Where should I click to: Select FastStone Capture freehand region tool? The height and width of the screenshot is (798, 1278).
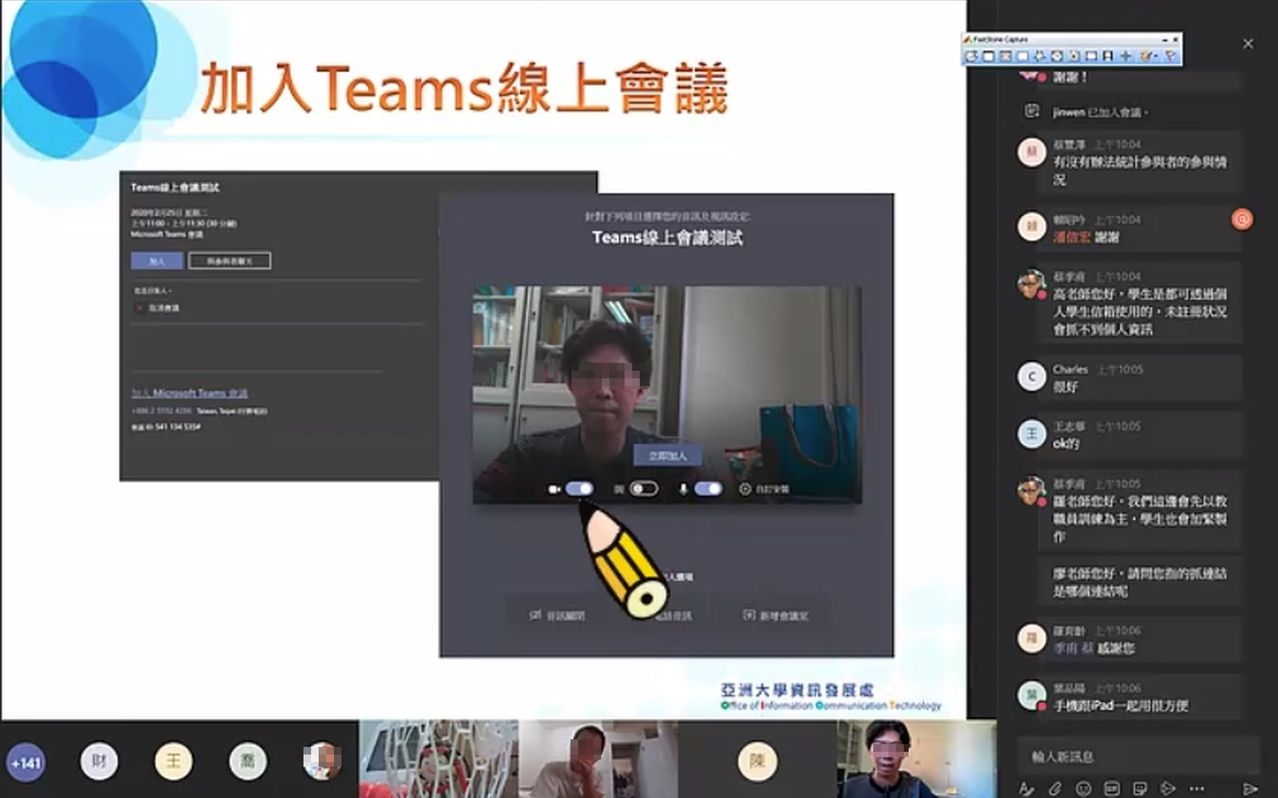1040,56
